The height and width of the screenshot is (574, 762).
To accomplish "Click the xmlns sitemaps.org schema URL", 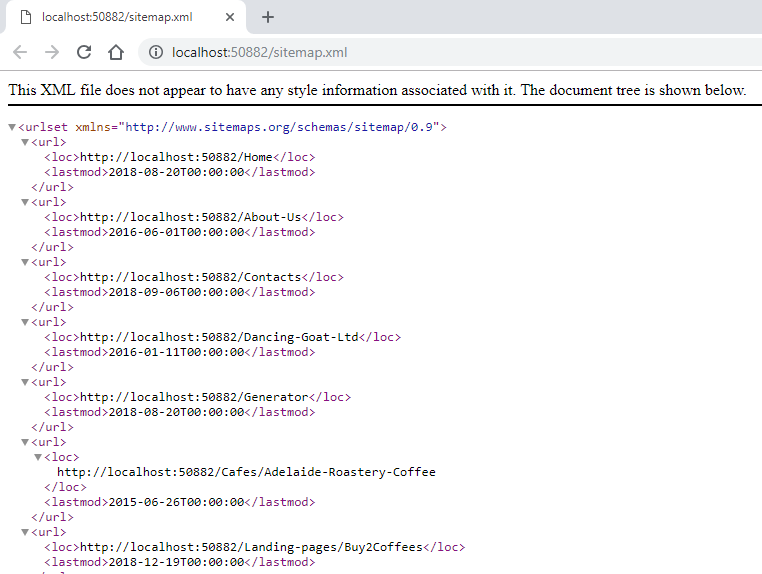I will [279, 127].
